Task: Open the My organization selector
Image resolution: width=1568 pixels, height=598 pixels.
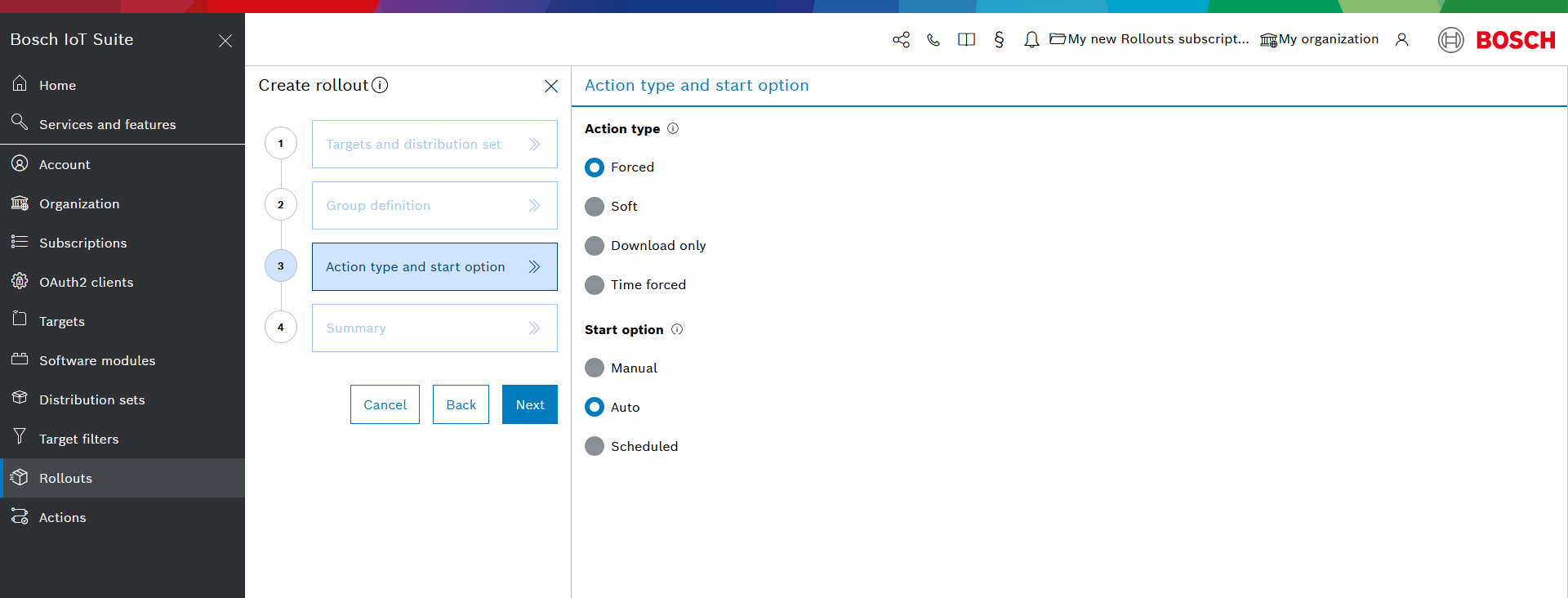Action: click(1319, 39)
